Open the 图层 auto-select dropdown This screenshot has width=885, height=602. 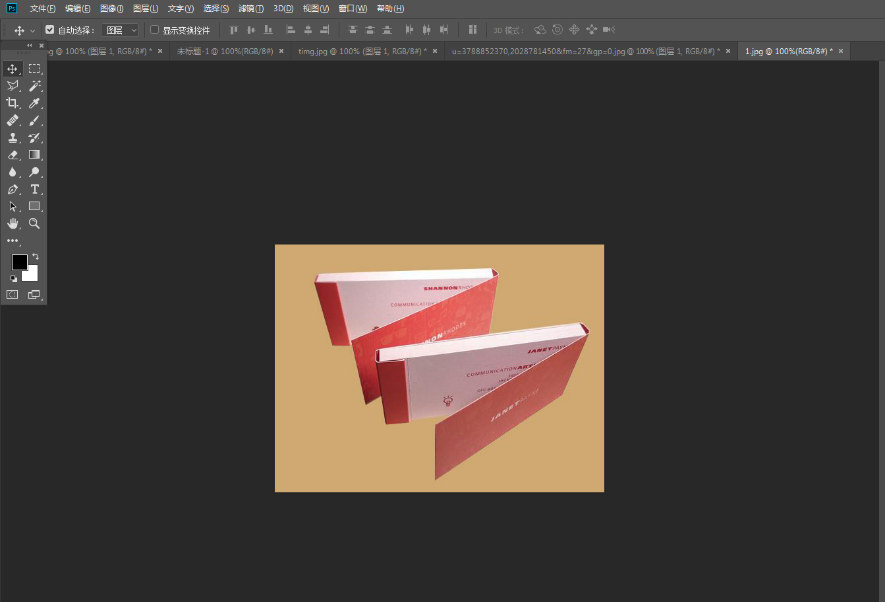click(x=121, y=30)
